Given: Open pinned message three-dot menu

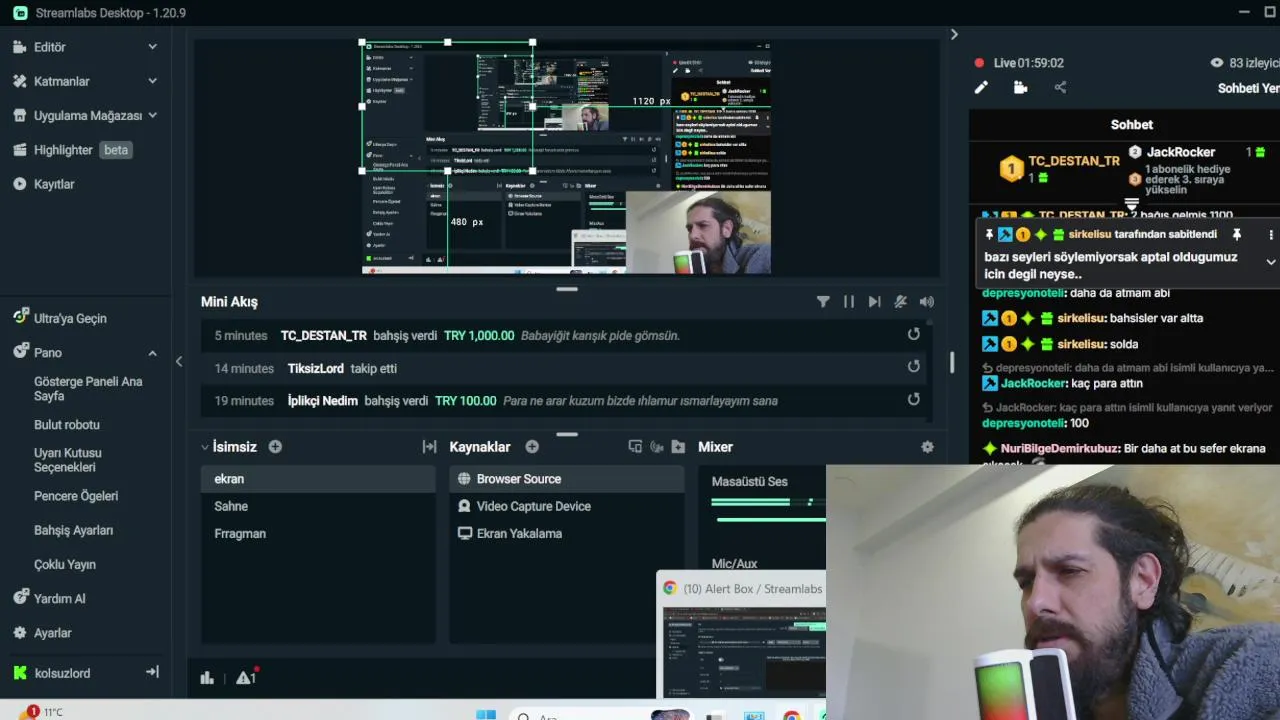Looking at the screenshot, I should 1271,235.
